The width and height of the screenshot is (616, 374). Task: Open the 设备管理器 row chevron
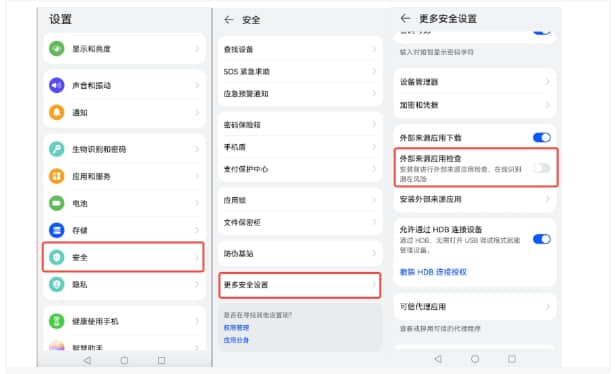pyautogui.click(x=548, y=82)
